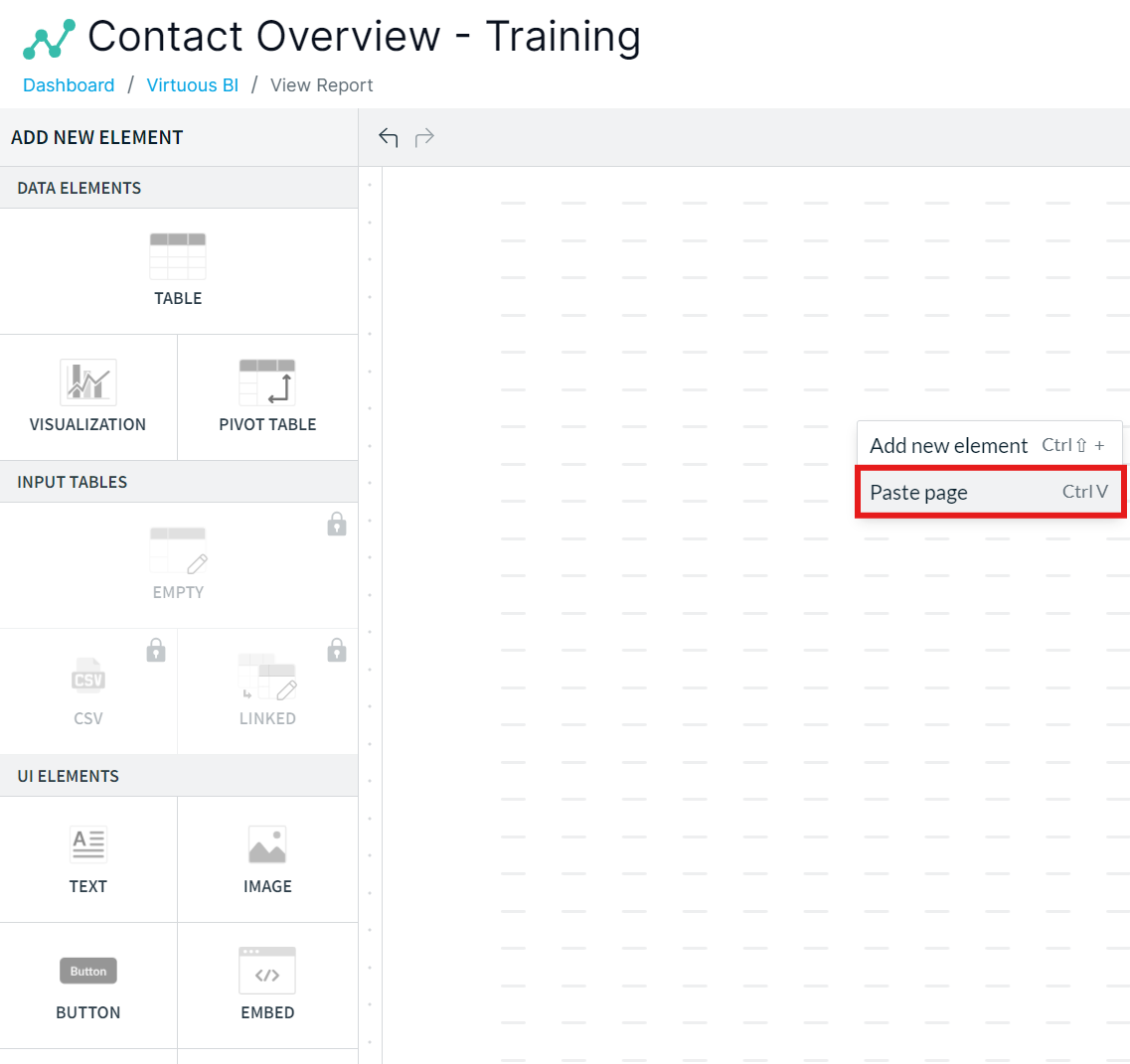Select the locked CSV input table
1130x1064 pixels.
tap(87, 691)
